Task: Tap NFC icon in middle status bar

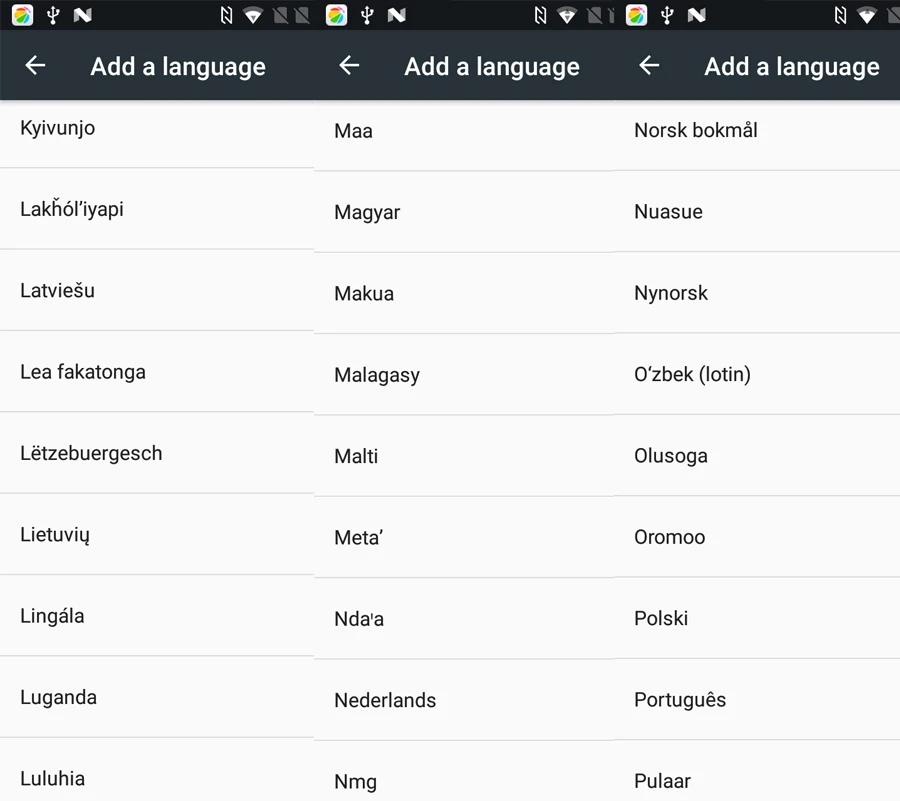Action: [x=541, y=15]
